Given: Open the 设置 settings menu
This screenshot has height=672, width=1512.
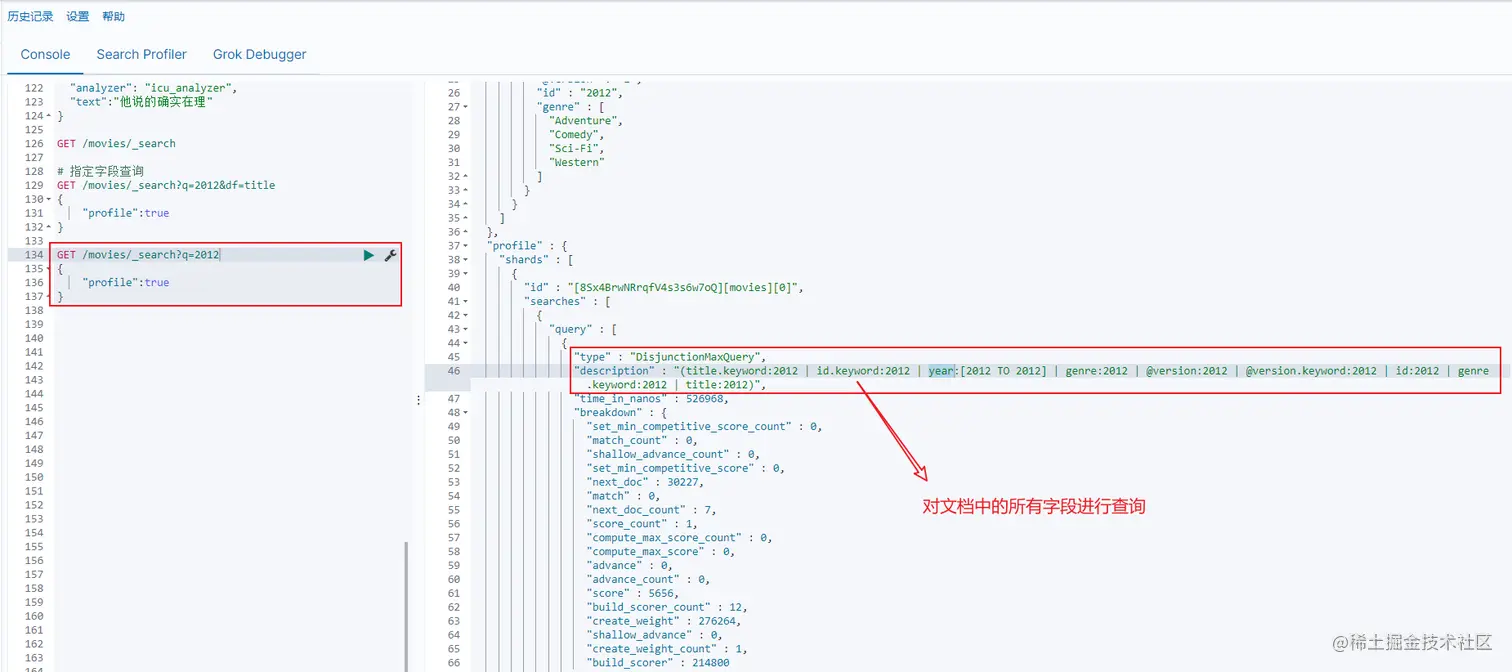Looking at the screenshot, I should coord(78,16).
